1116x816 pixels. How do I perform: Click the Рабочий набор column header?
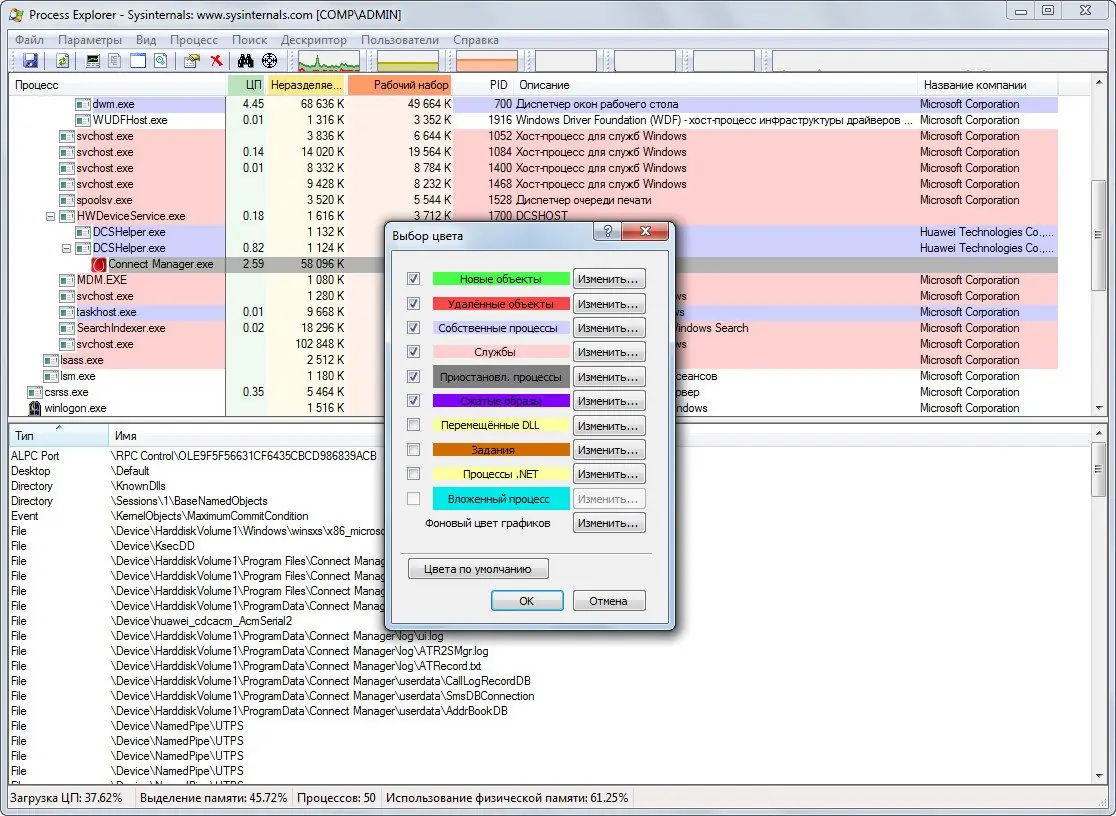(x=400, y=85)
